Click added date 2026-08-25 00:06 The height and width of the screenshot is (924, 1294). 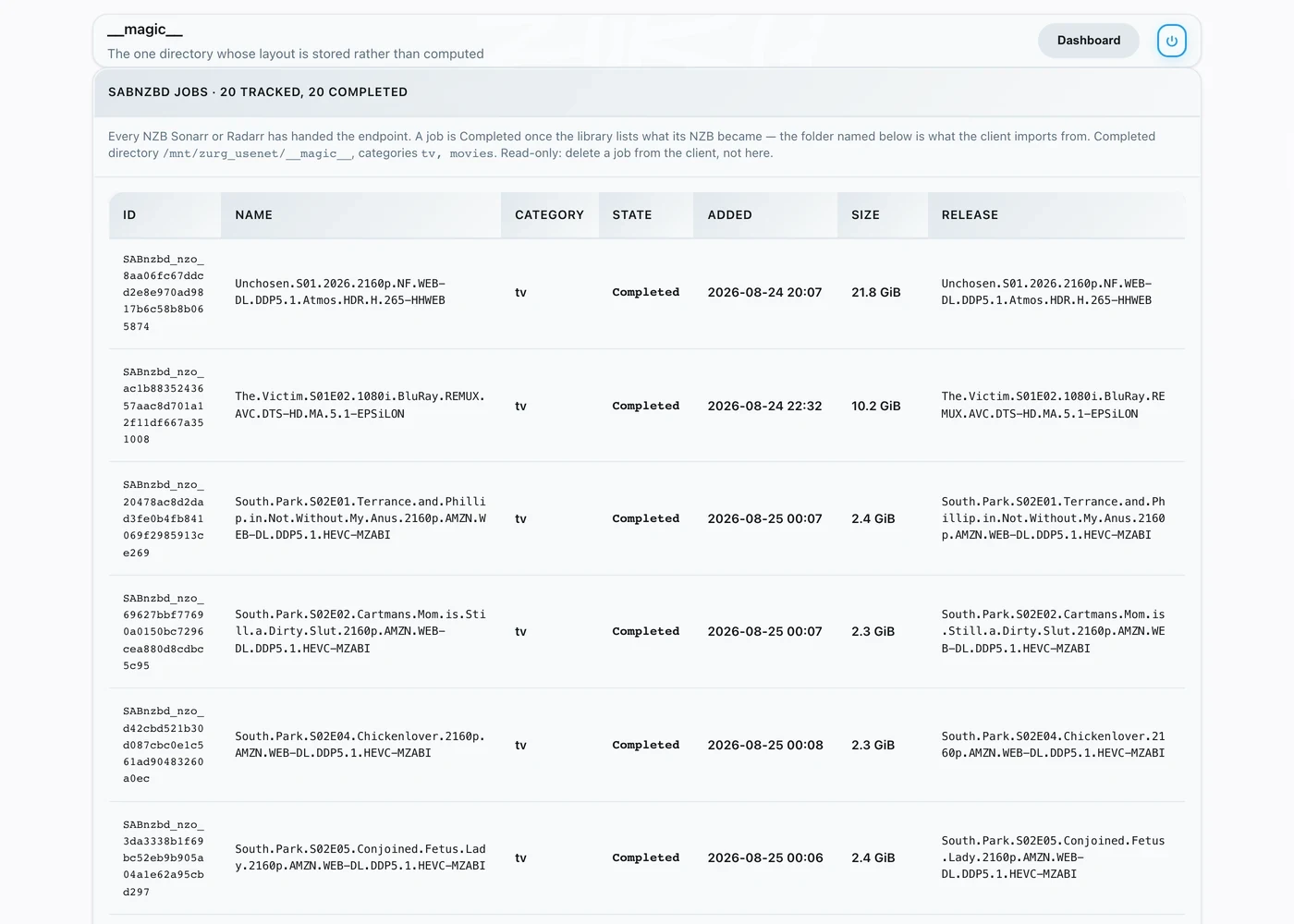click(765, 857)
